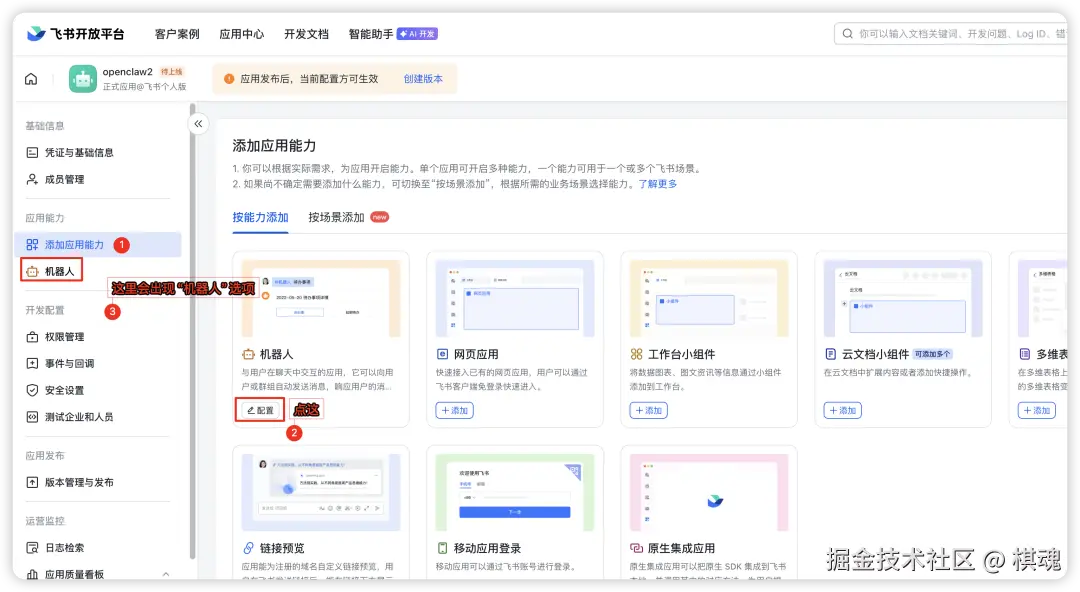This screenshot has height=592, width=1080.
Task: Collapse the sidebar with the double-chevron button
Action: tap(198, 124)
